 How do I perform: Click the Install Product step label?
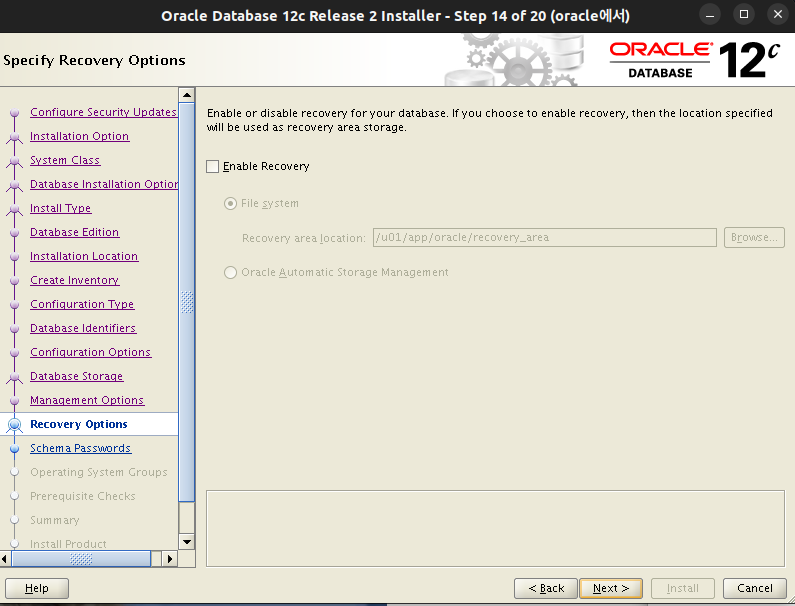pyautogui.click(x=68, y=544)
